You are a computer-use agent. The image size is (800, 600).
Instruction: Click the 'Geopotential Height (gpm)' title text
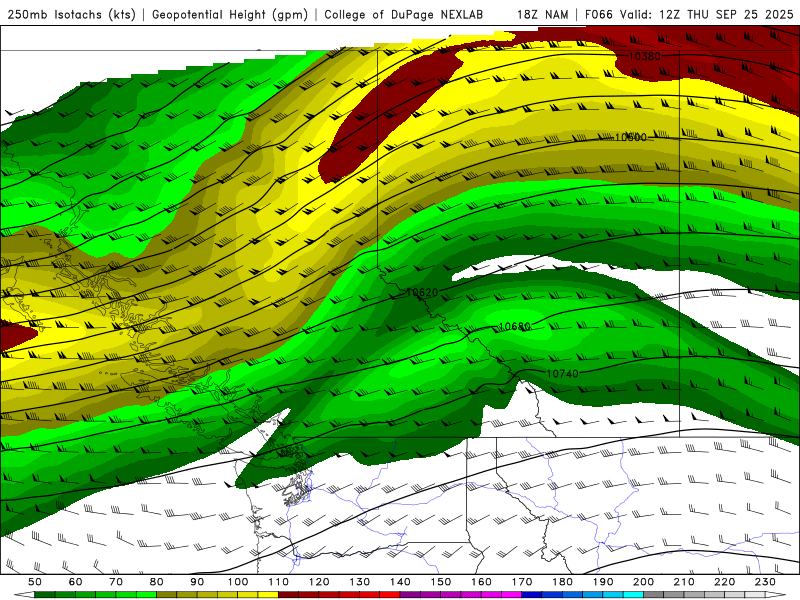(230, 14)
